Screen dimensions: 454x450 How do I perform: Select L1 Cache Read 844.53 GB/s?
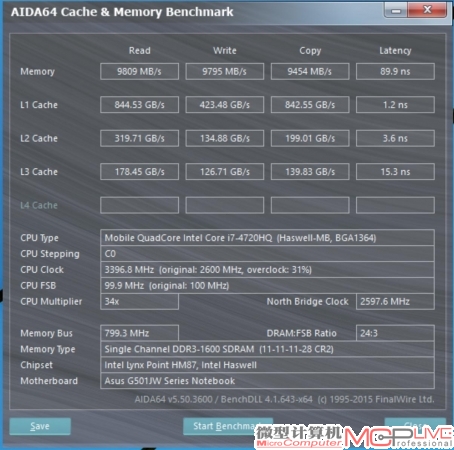[x=139, y=105]
